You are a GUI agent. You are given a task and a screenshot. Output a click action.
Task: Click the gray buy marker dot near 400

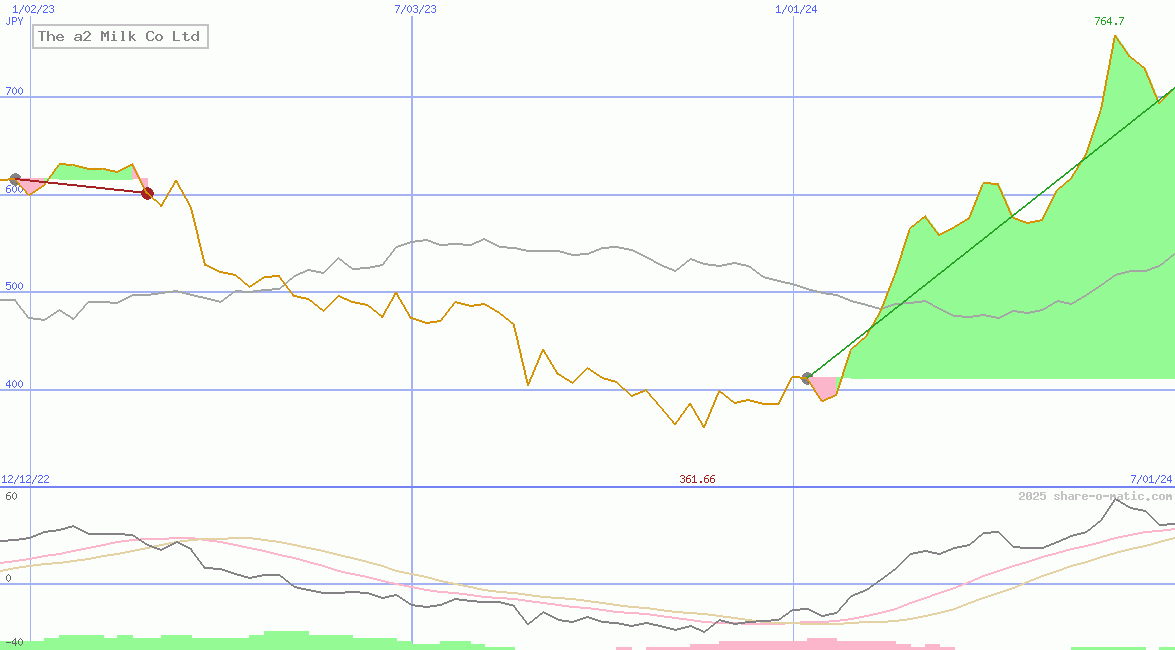807,378
